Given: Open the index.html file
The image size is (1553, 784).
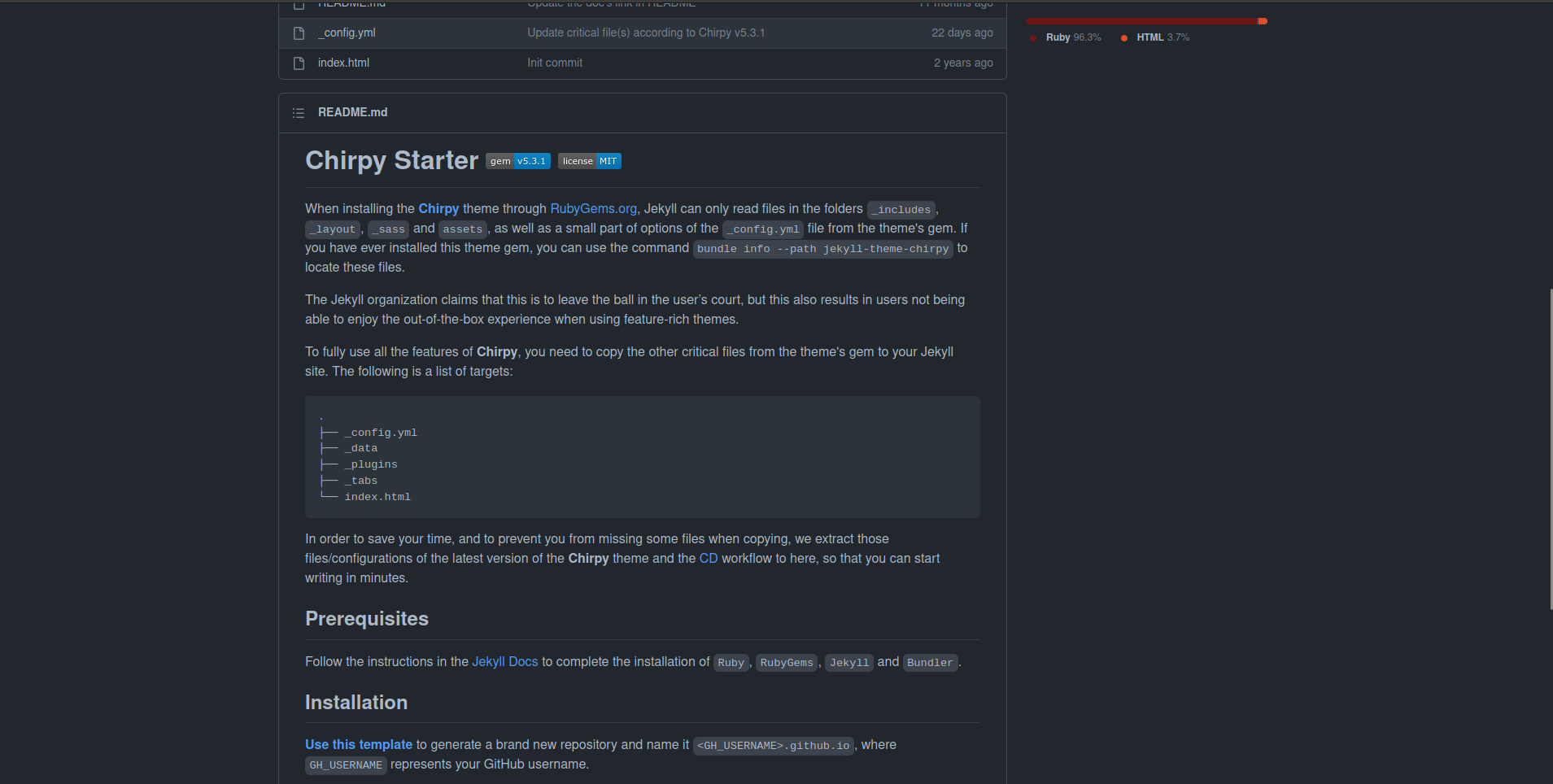Looking at the screenshot, I should click(x=343, y=63).
